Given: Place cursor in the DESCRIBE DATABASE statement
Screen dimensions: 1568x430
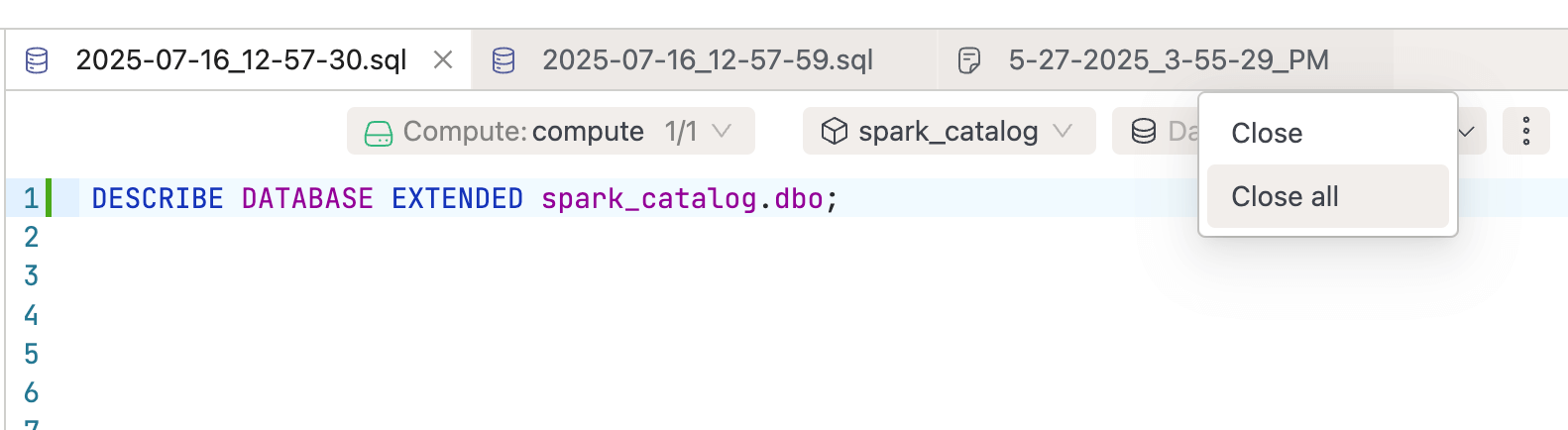Looking at the screenshot, I should point(465,198).
